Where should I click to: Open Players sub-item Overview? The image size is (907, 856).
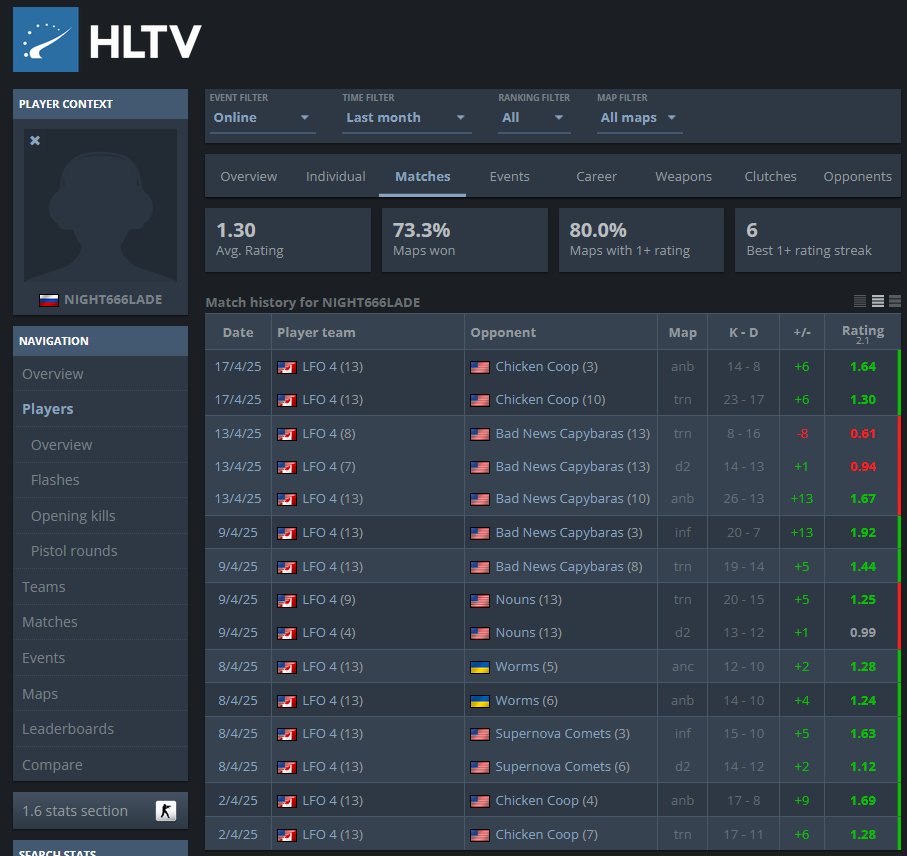pos(100,445)
